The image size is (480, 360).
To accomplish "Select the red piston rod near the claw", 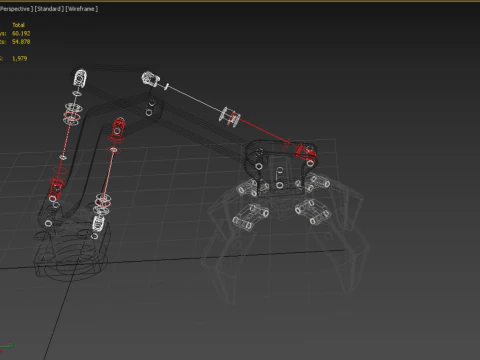I will pyautogui.click(x=265, y=132).
